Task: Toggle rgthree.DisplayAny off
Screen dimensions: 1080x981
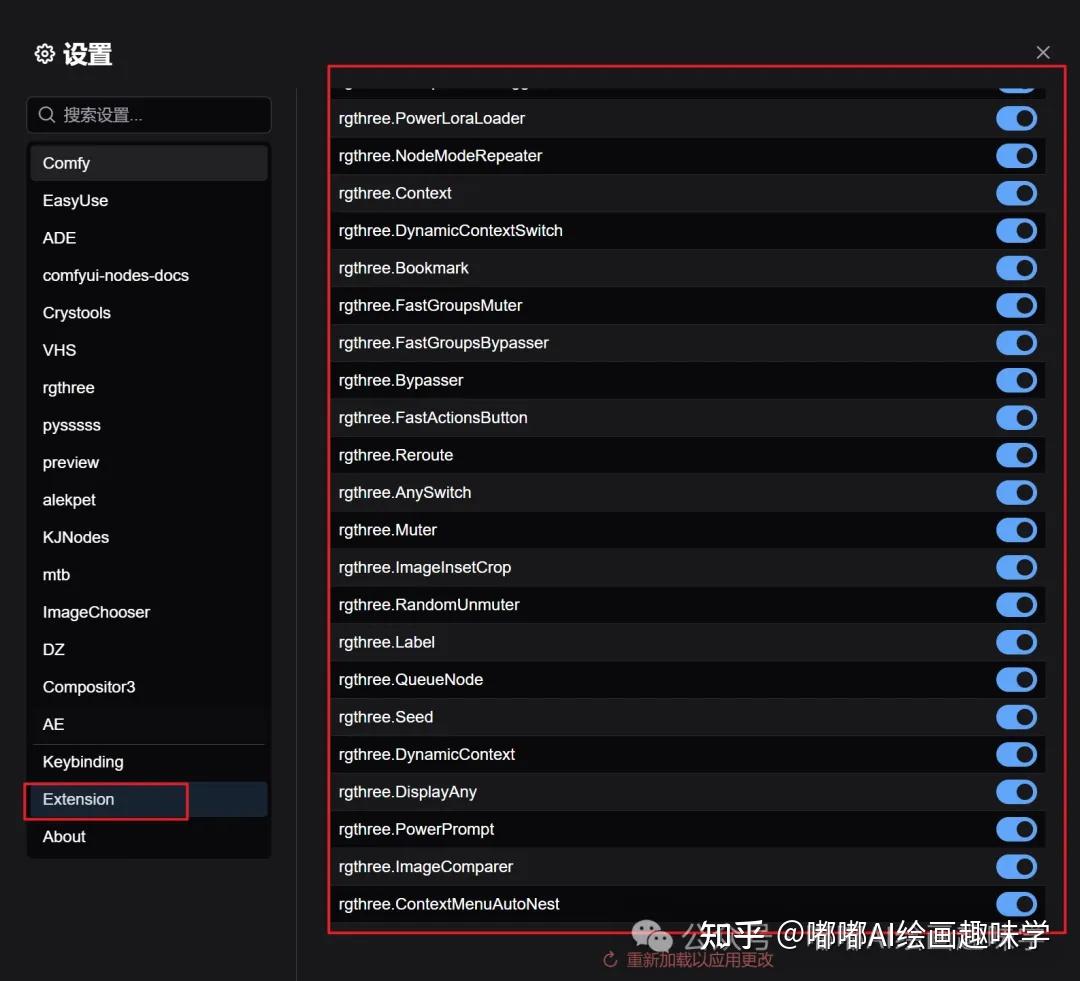Action: [x=1016, y=792]
